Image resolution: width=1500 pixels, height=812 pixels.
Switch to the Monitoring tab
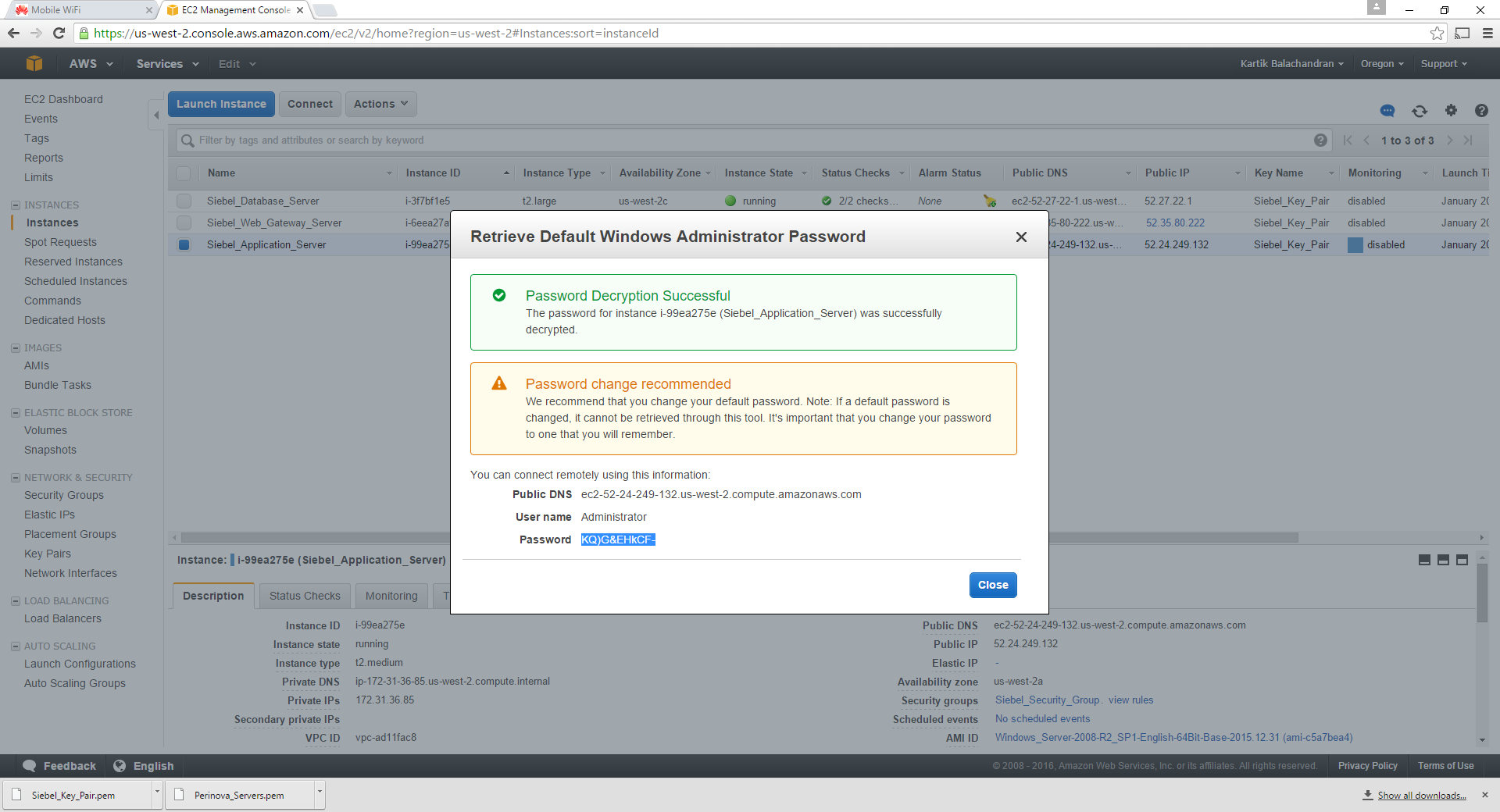391,596
